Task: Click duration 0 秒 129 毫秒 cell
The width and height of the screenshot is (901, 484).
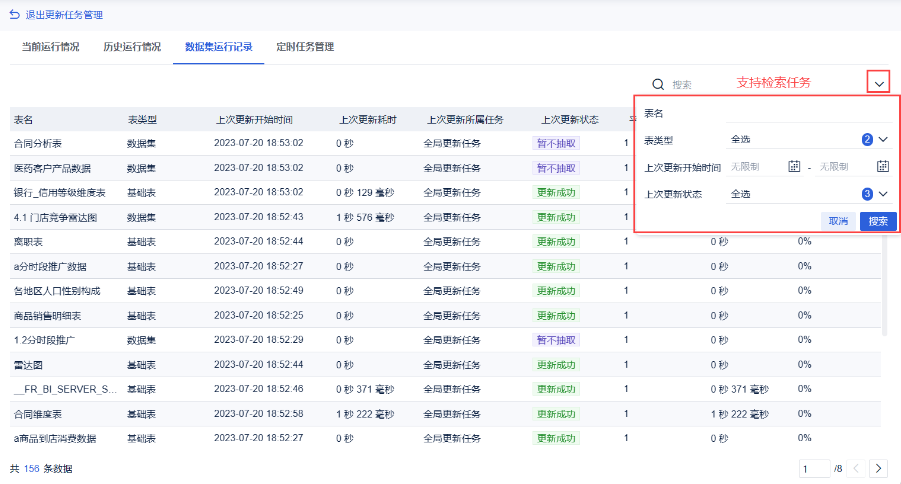Action: pyautogui.click(x=365, y=193)
